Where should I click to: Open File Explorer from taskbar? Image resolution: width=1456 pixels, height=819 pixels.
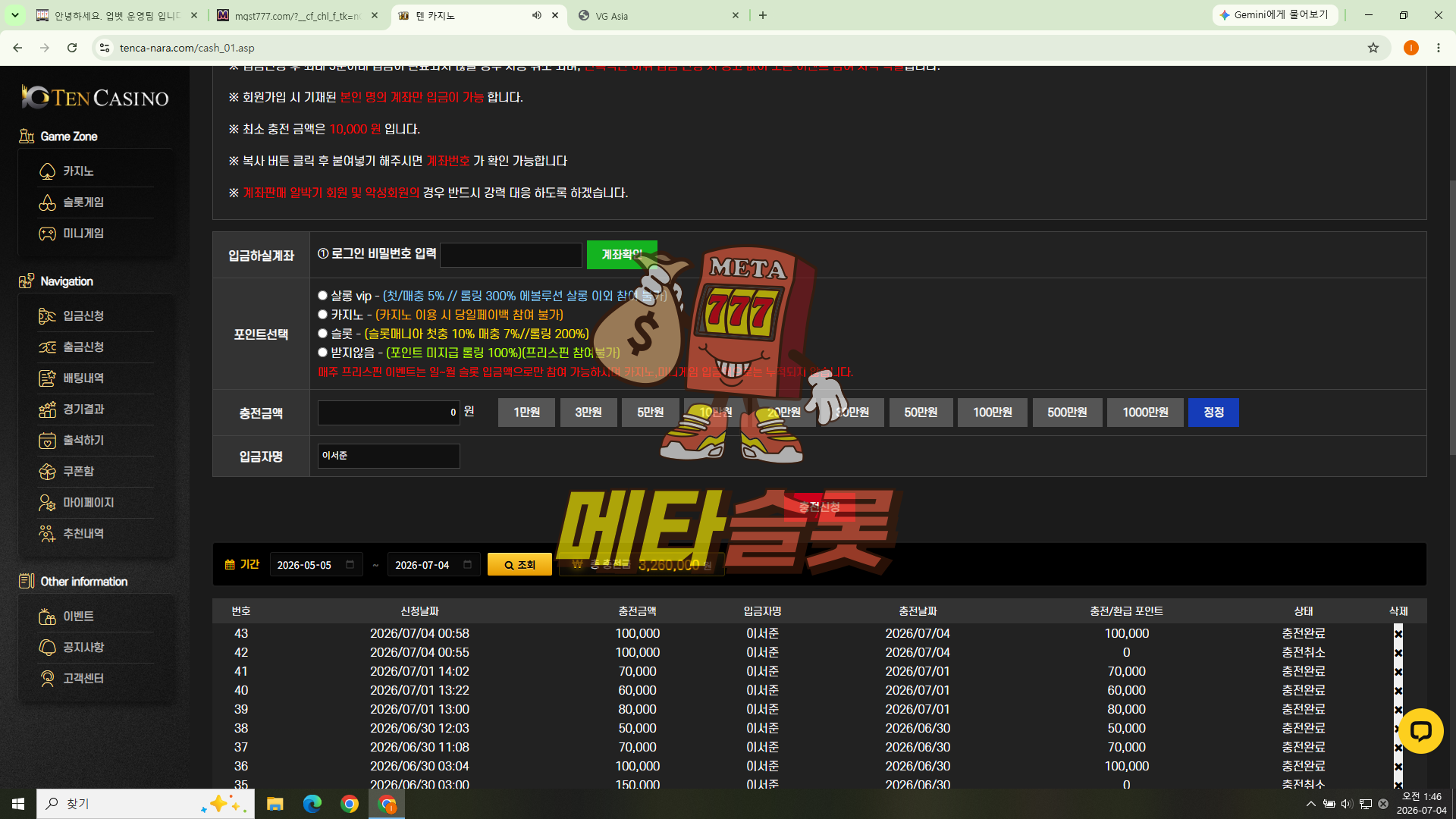coord(275,804)
